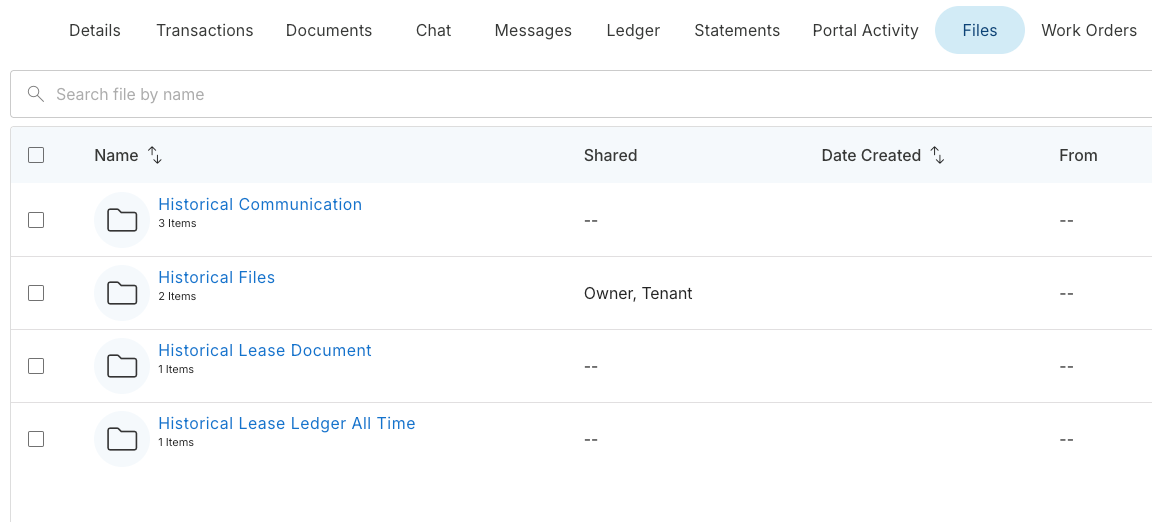Click the From column header
The image size is (1152, 522).
click(x=1079, y=155)
